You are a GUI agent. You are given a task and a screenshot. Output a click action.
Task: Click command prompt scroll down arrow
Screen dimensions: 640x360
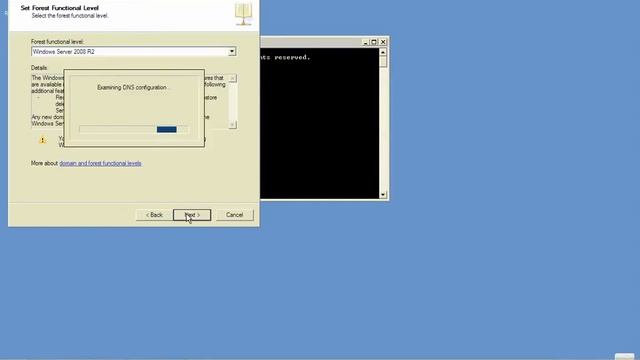tap(383, 195)
